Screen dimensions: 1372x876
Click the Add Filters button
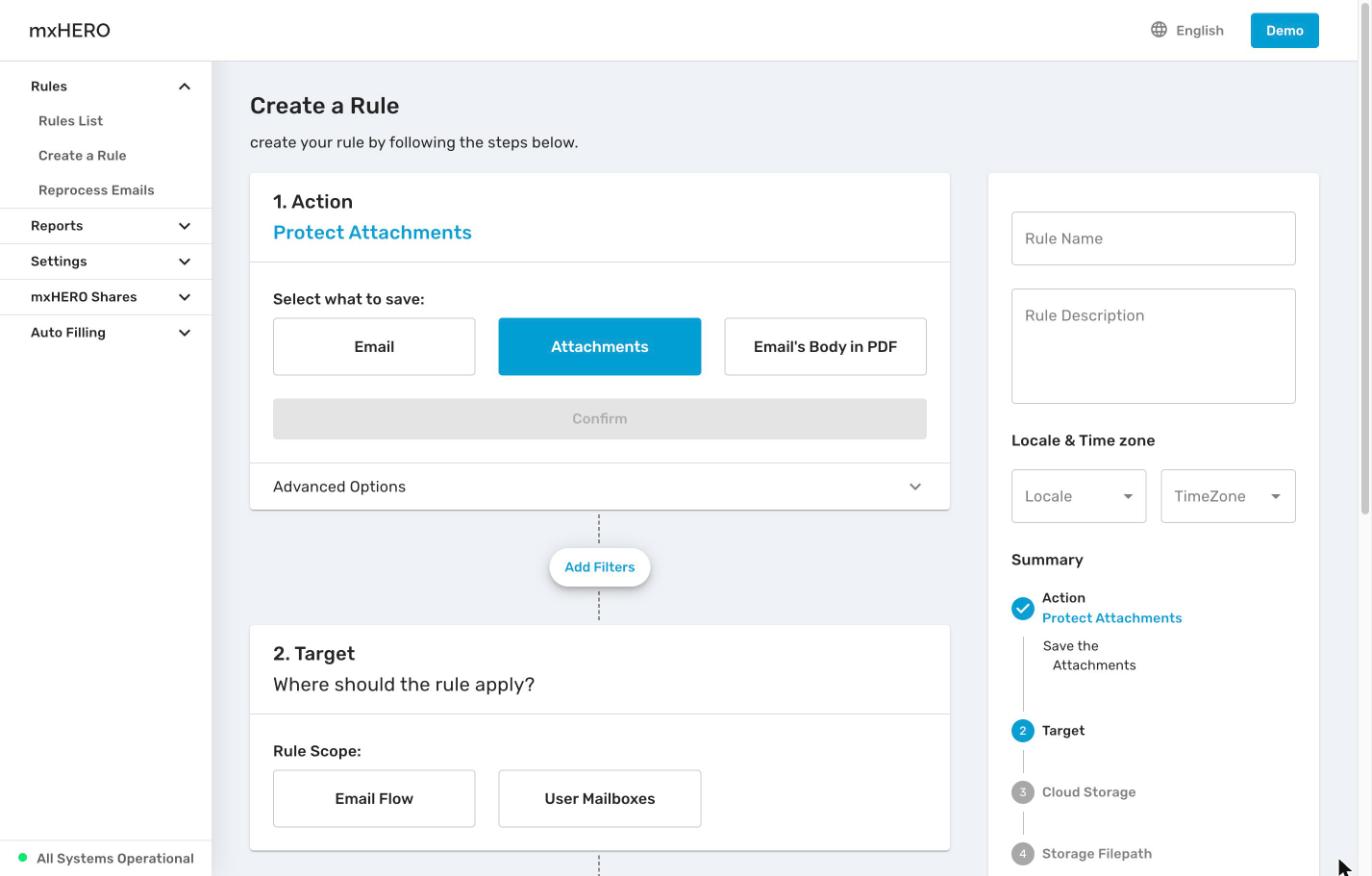tap(600, 567)
